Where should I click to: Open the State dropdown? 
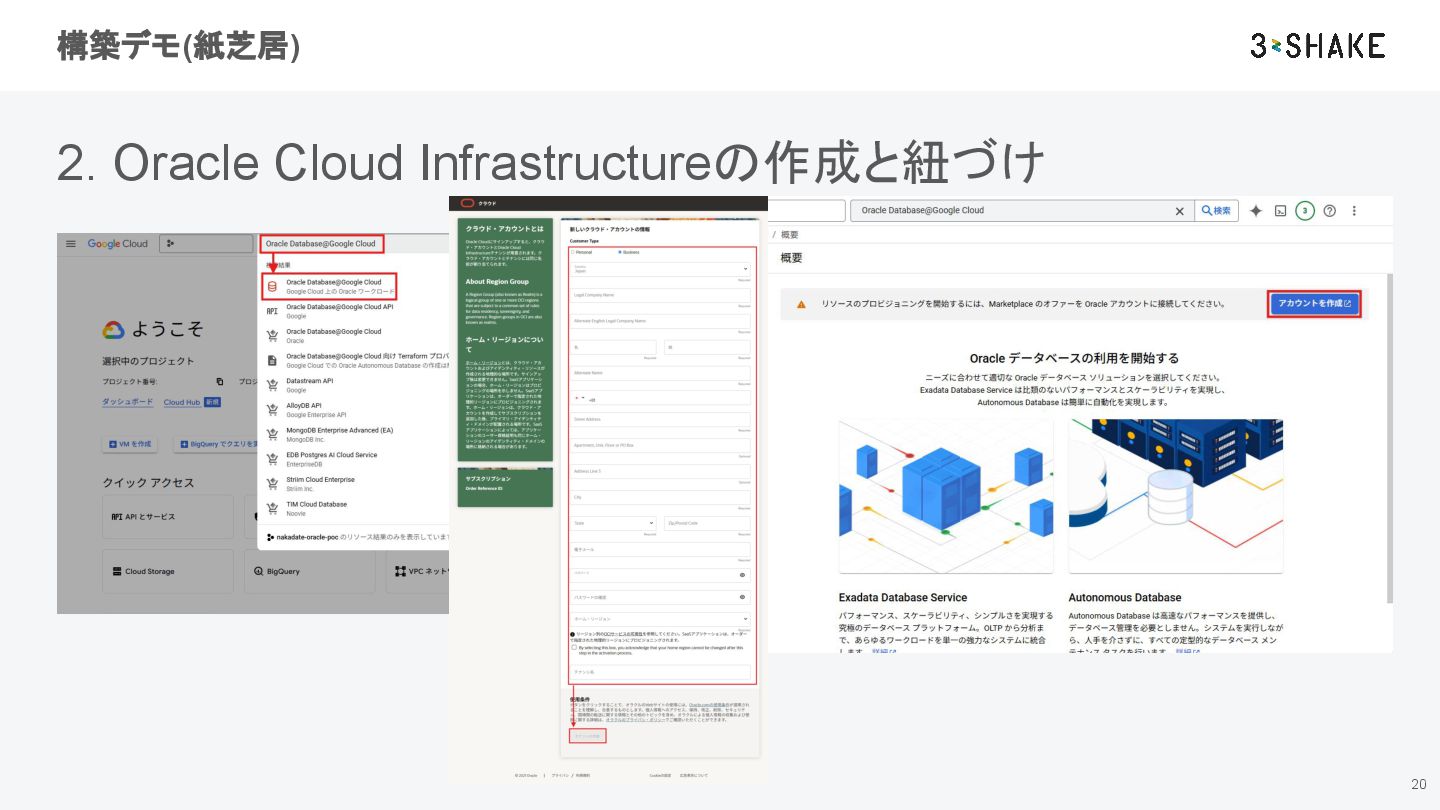coord(614,523)
